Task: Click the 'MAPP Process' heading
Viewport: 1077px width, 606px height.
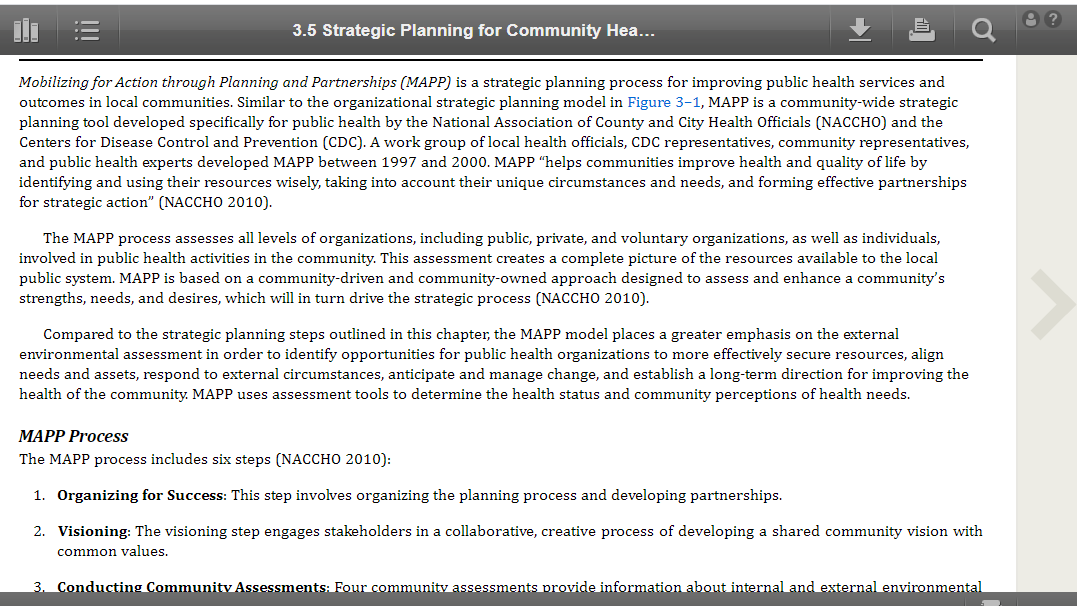Action: point(73,436)
